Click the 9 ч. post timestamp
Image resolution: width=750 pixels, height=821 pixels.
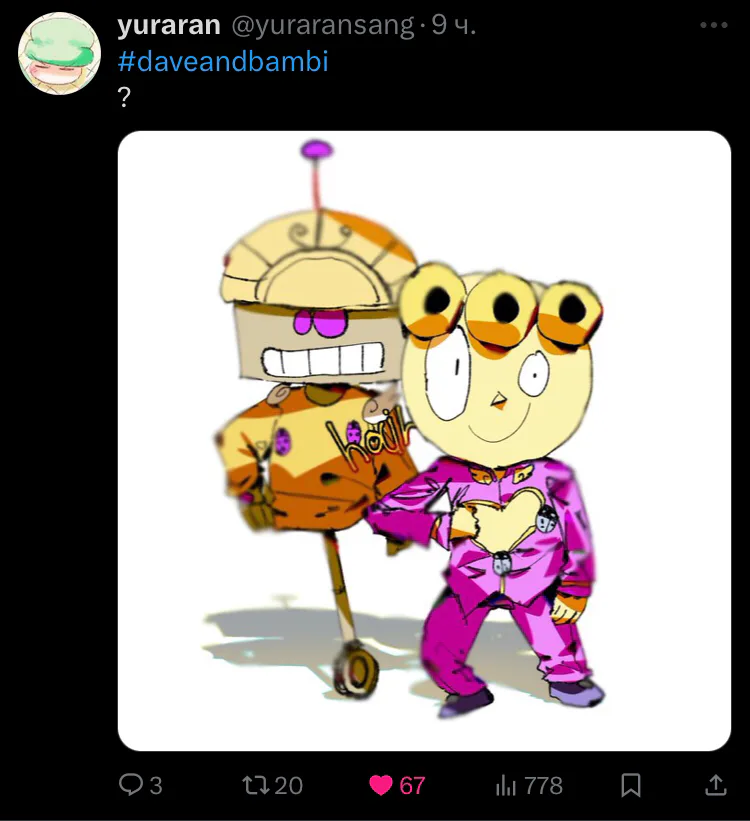point(453,25)
